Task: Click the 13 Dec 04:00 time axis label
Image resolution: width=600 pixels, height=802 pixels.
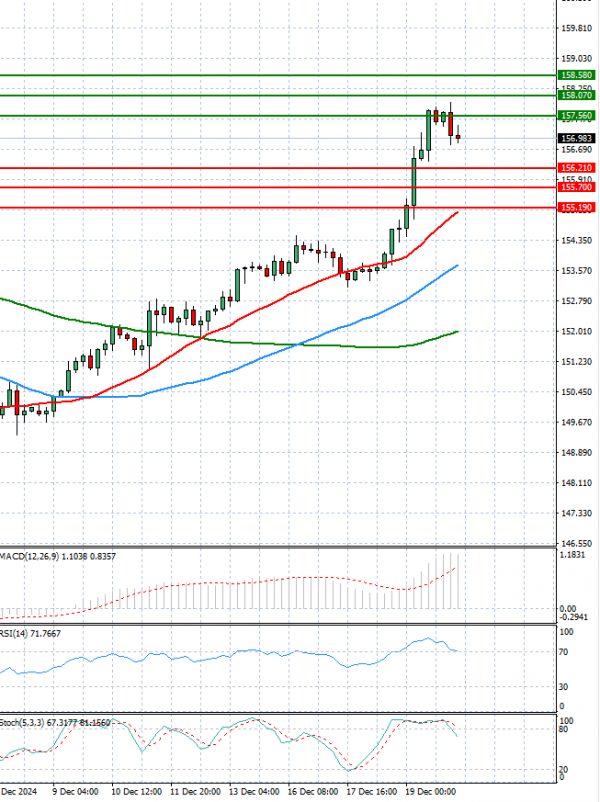Action: click(254, 792)
